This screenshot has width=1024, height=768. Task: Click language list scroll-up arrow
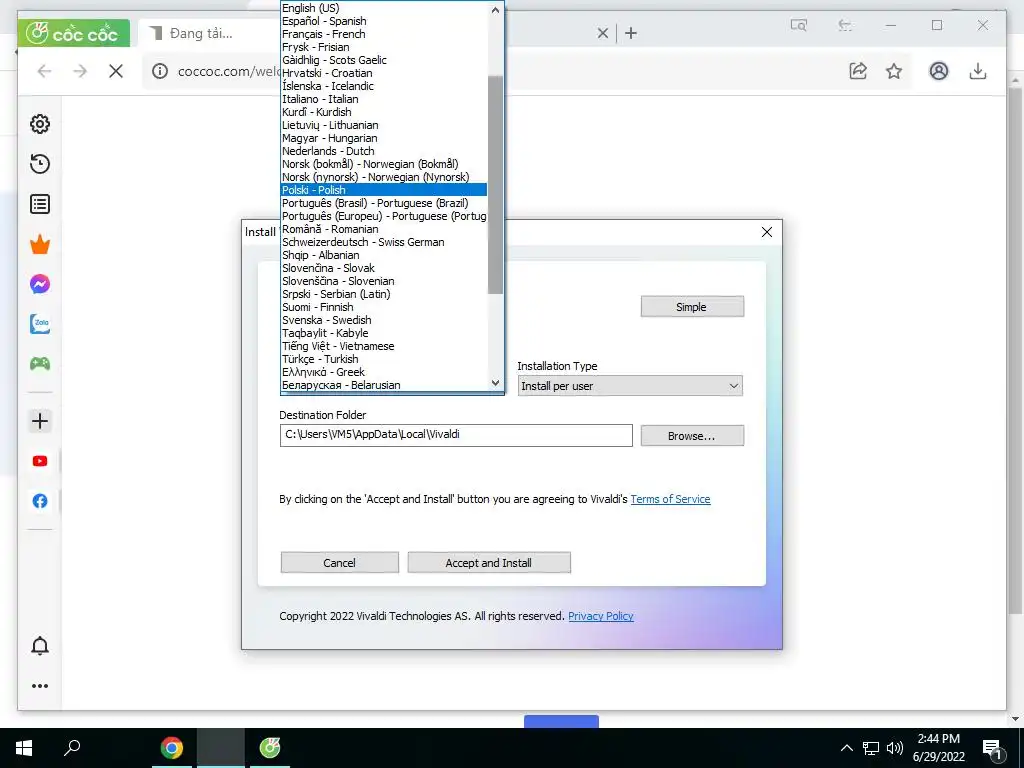tap(495, 10)
